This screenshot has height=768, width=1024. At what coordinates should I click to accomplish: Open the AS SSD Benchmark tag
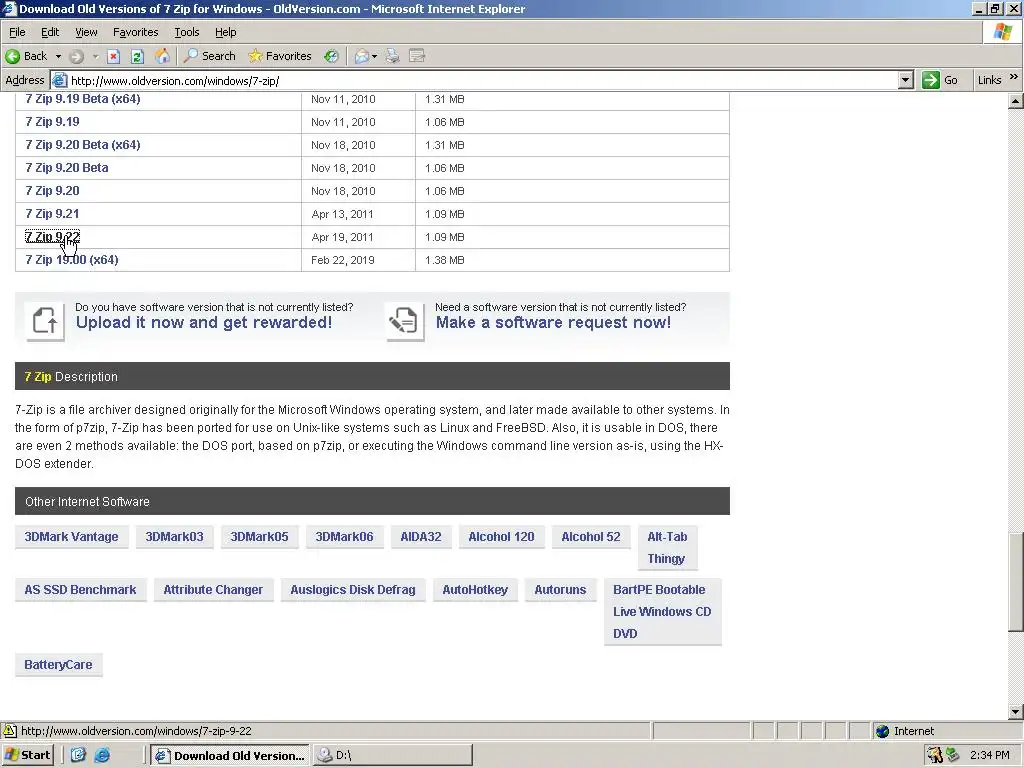click(x=80, y=590)
